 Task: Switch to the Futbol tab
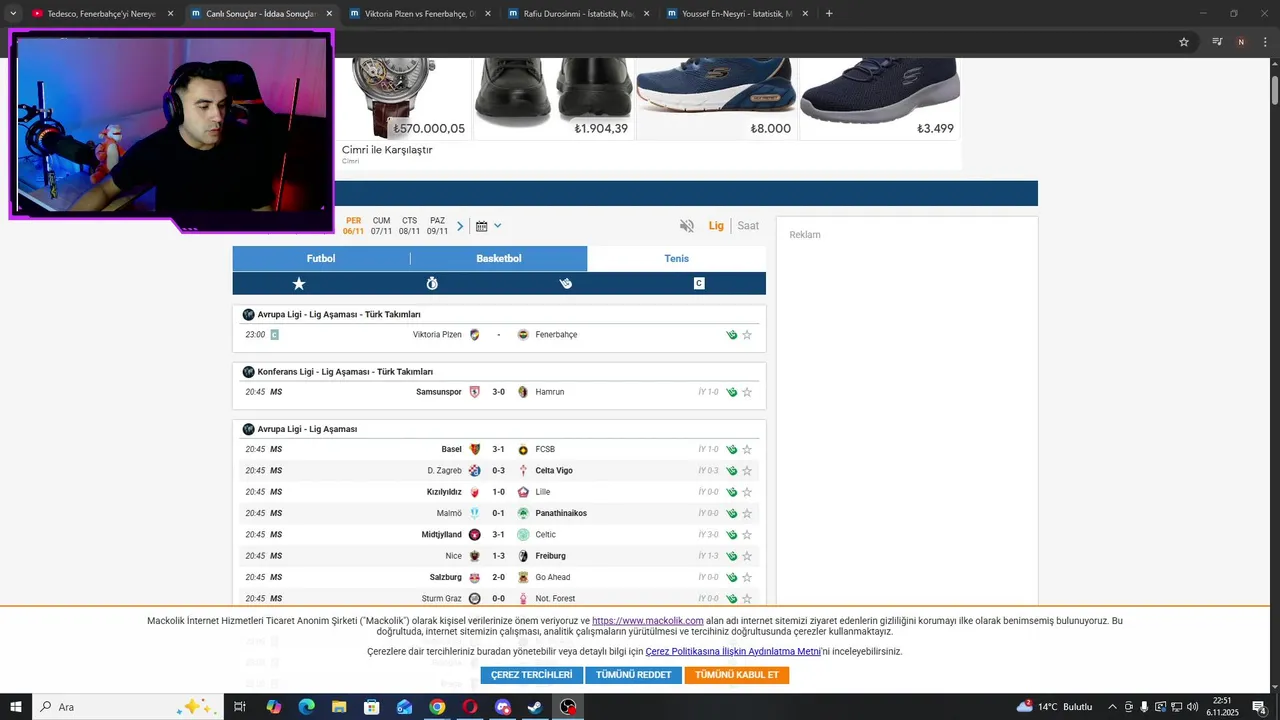click(x=321, y=259)
